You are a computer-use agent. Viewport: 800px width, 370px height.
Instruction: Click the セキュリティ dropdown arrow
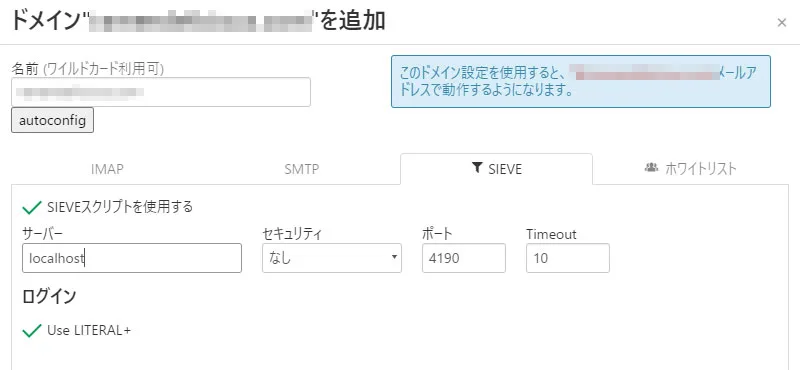(394, 257)
